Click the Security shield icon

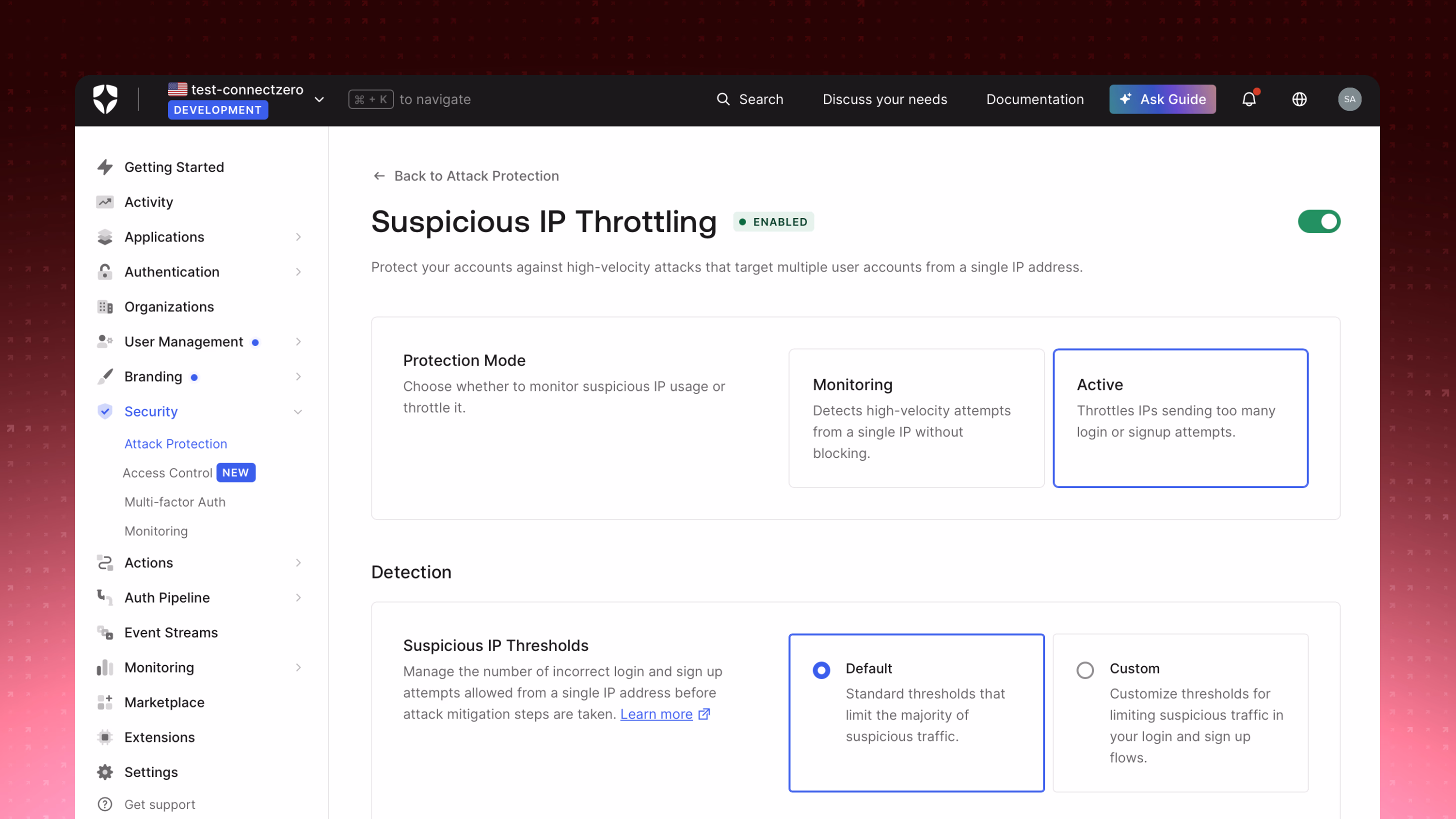pos(104,411)
